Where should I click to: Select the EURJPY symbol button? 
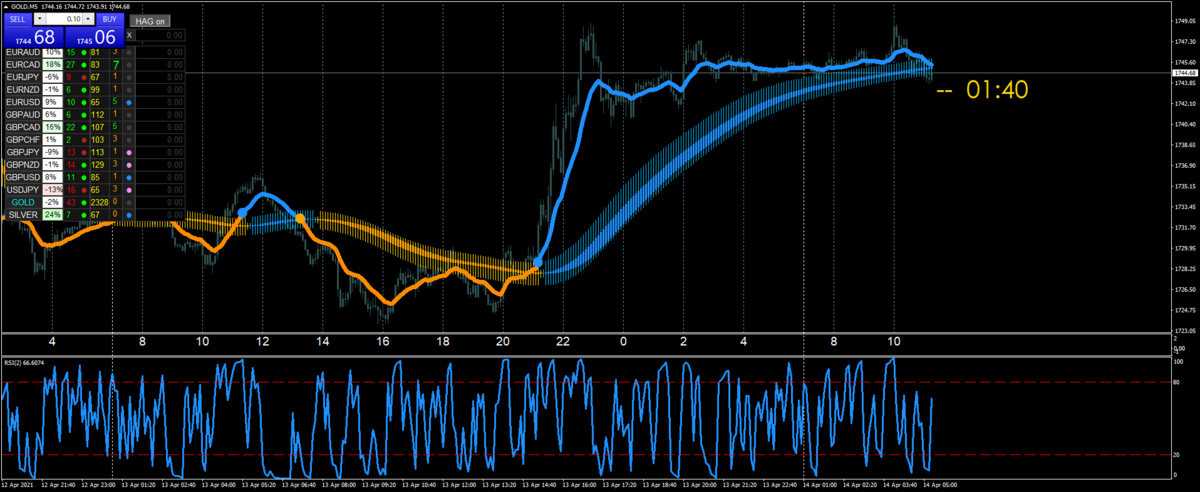(23, 77)
